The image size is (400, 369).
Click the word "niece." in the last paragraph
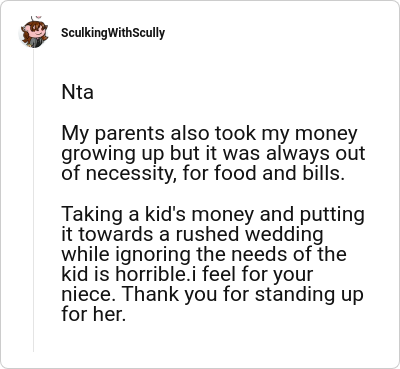click(90, 294)
